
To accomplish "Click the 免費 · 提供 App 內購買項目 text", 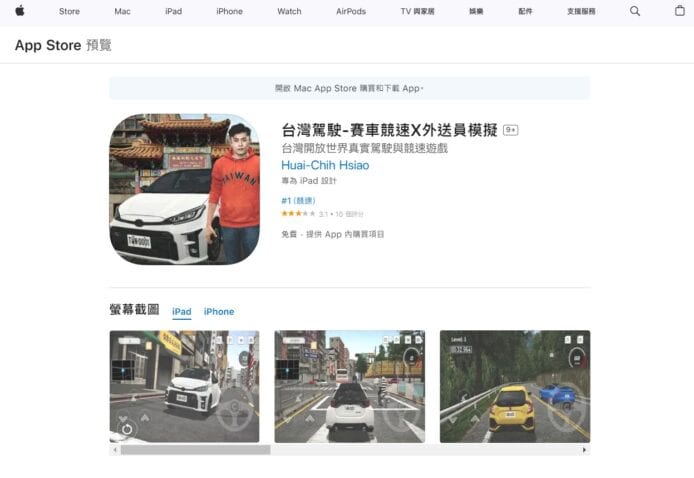I will pos(333,234).
